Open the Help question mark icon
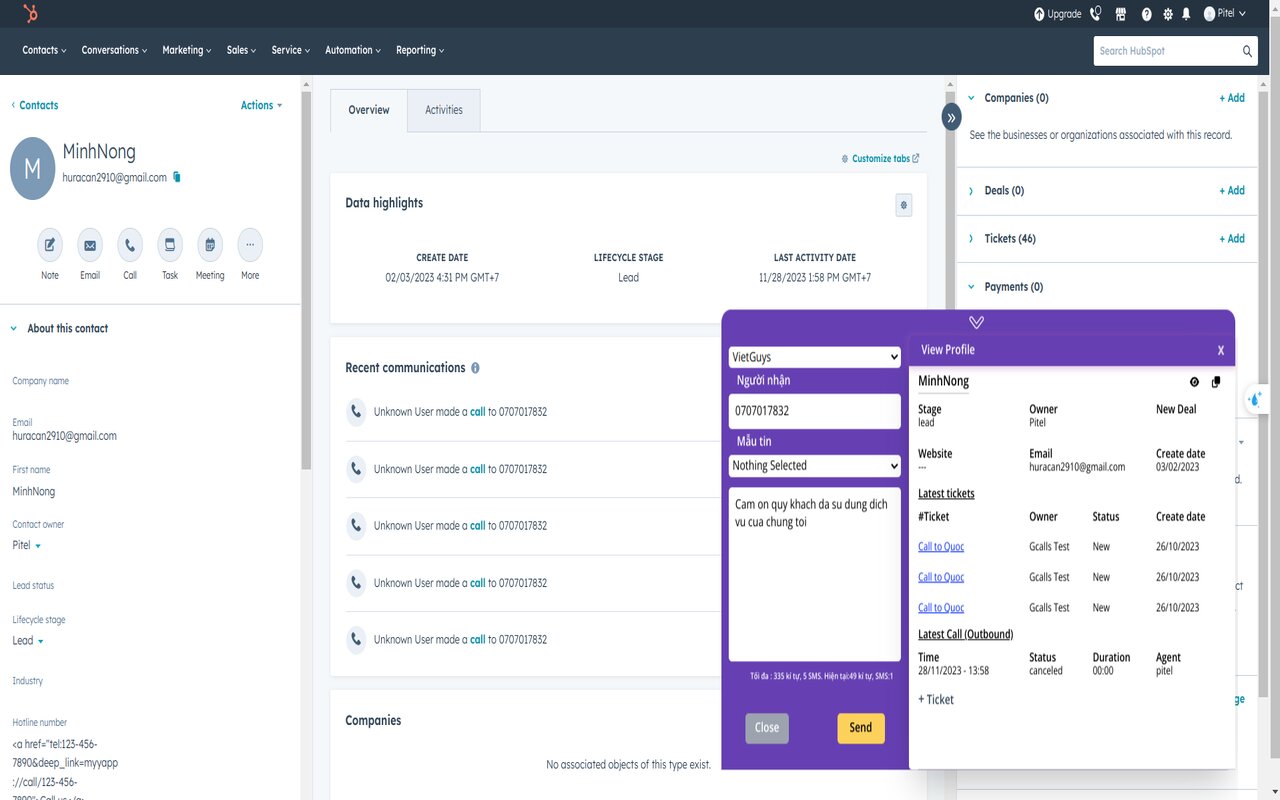1280x800 pixels. [x=1146, y=14]
